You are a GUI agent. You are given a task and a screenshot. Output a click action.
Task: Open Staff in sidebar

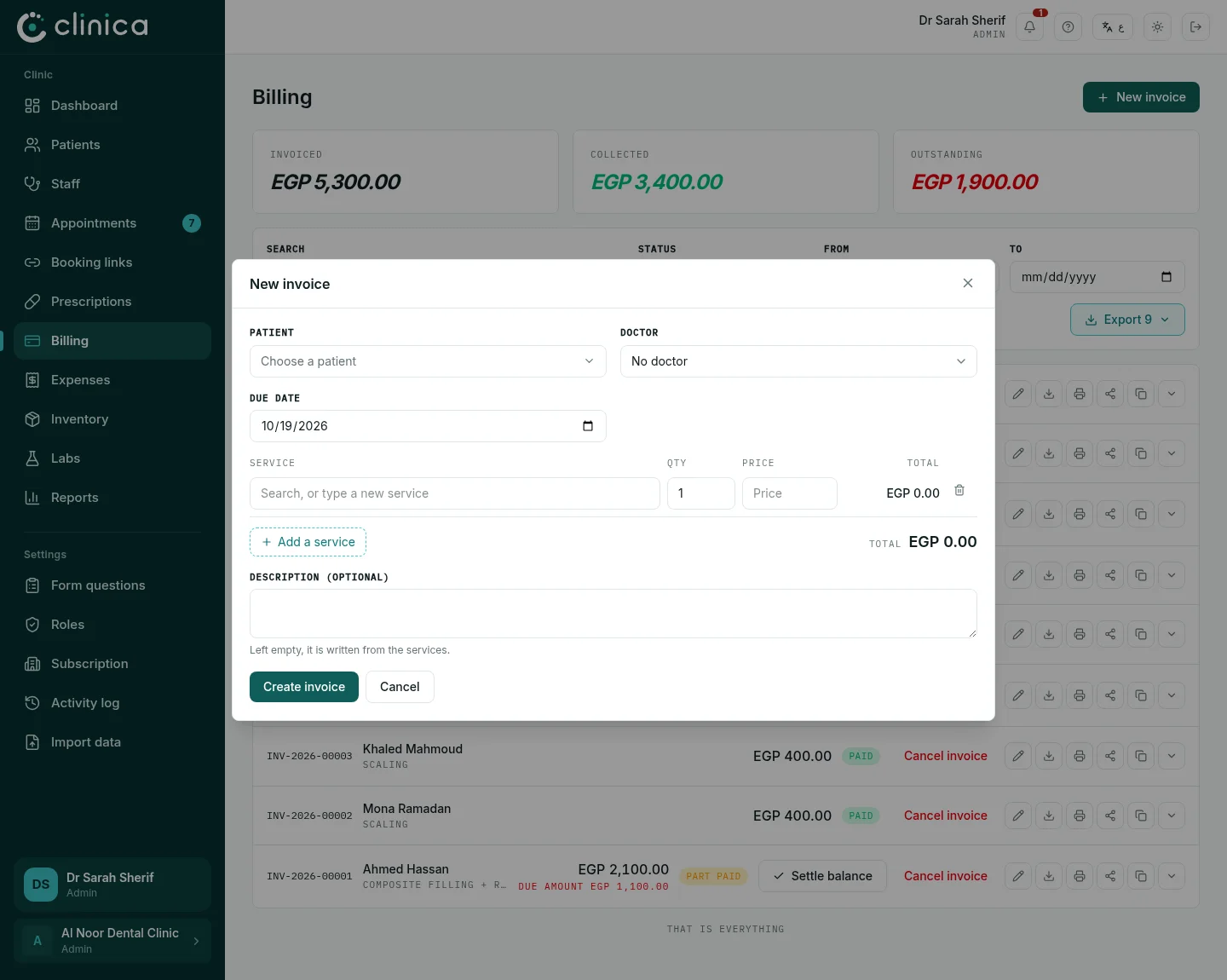(x=112, y=184)
